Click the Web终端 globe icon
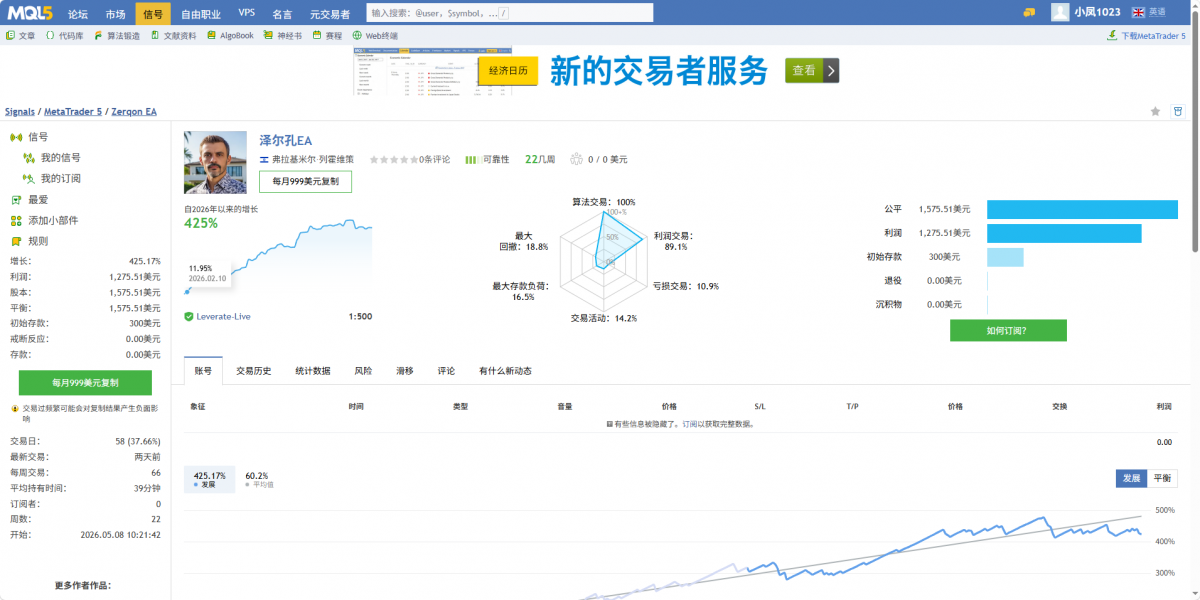The width and height of the screenshot is (1200, 600). pyautogui.click(x=357, y=35)
